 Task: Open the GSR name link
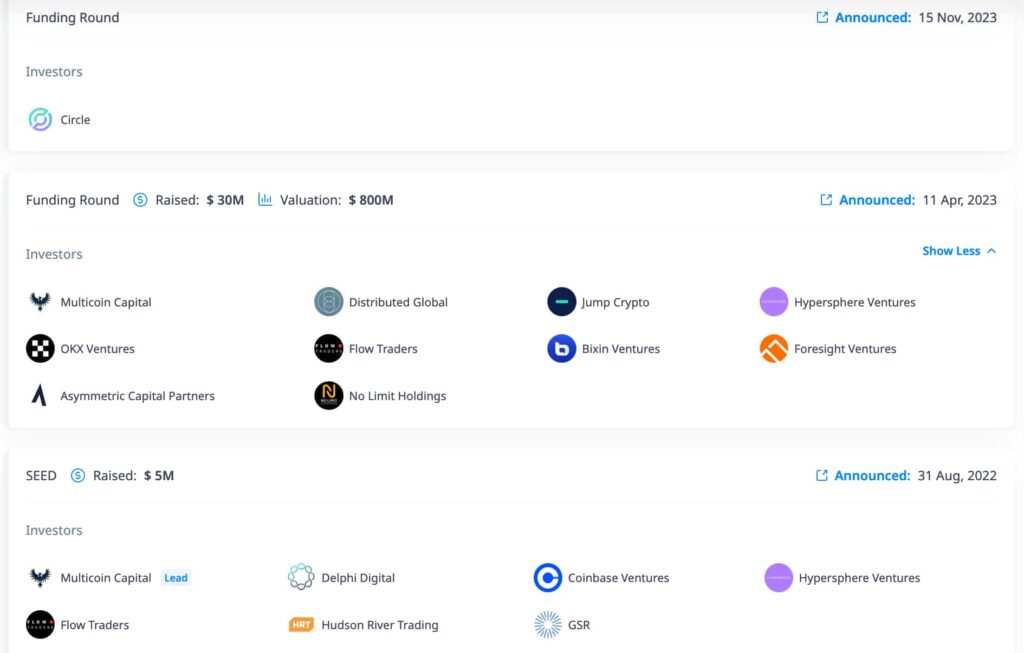579,625
